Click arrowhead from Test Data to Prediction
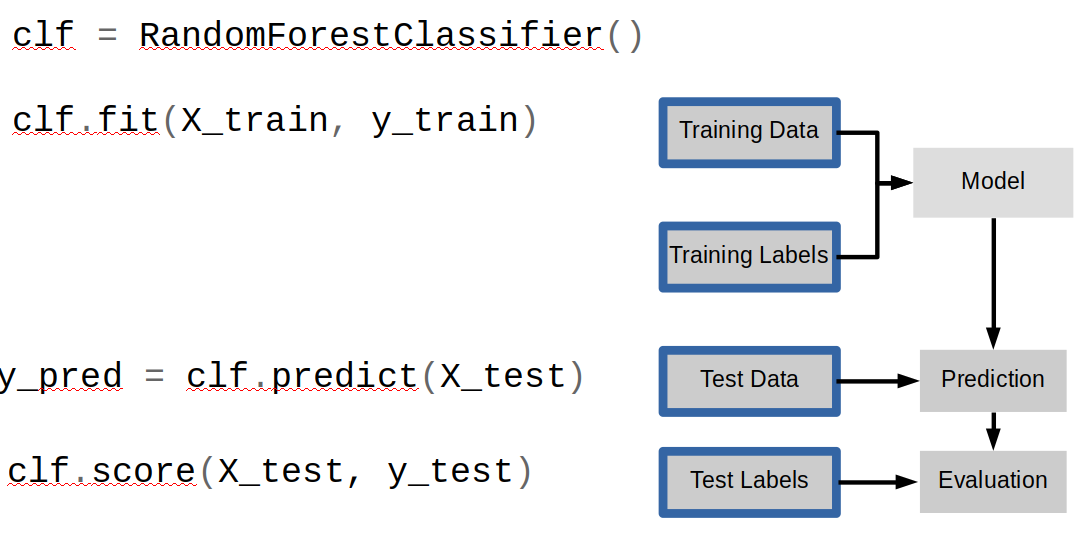 908,381
